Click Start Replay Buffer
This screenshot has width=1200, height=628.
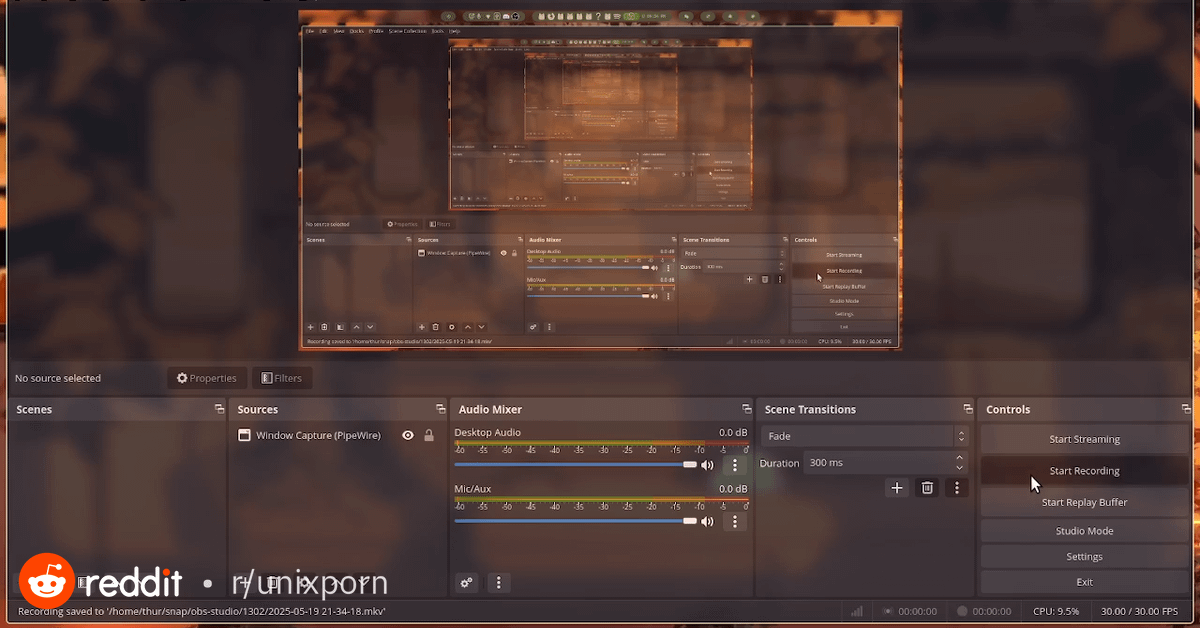[1084, 503]
